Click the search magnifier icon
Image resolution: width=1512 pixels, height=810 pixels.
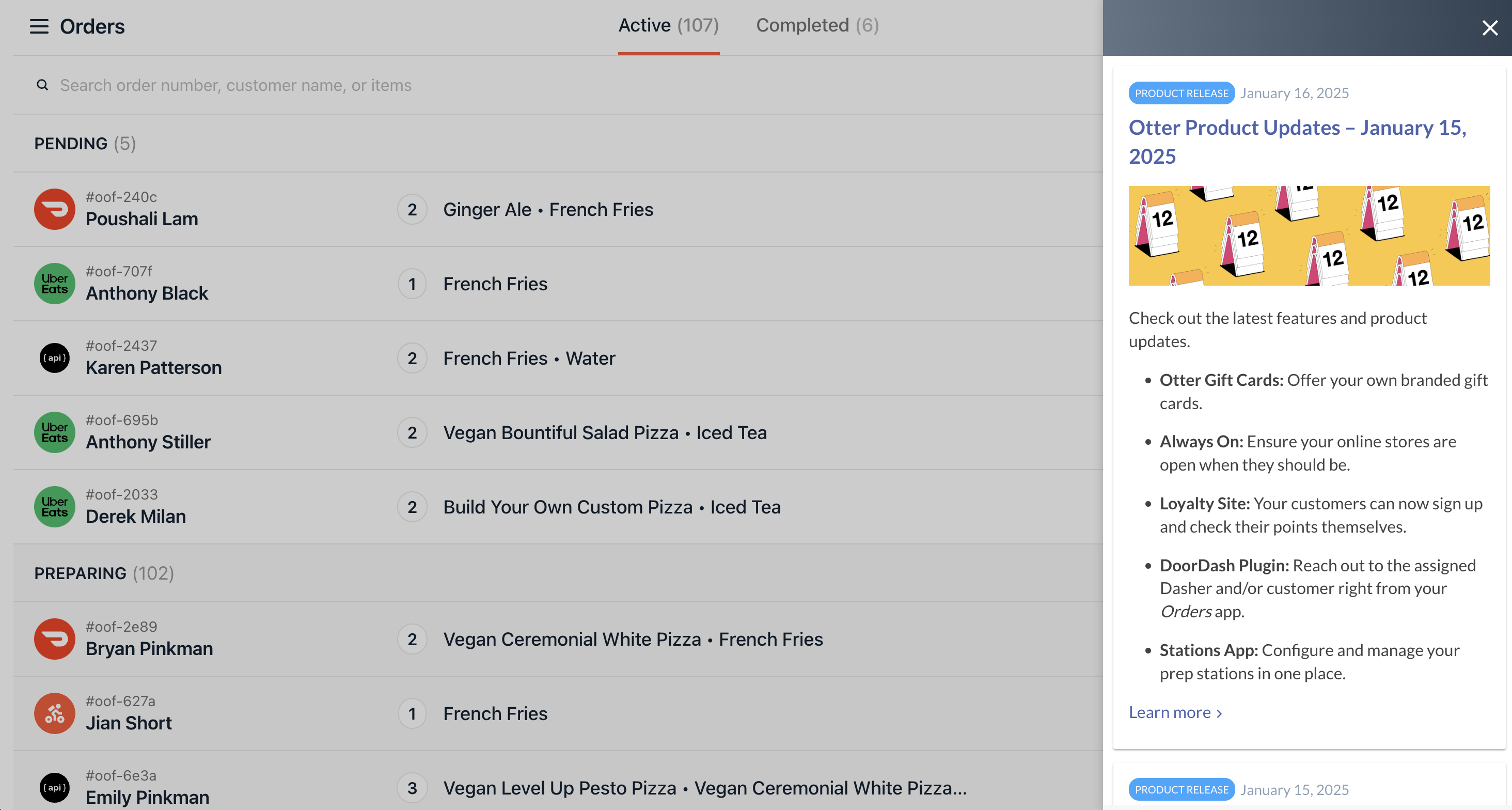(42, 85)
